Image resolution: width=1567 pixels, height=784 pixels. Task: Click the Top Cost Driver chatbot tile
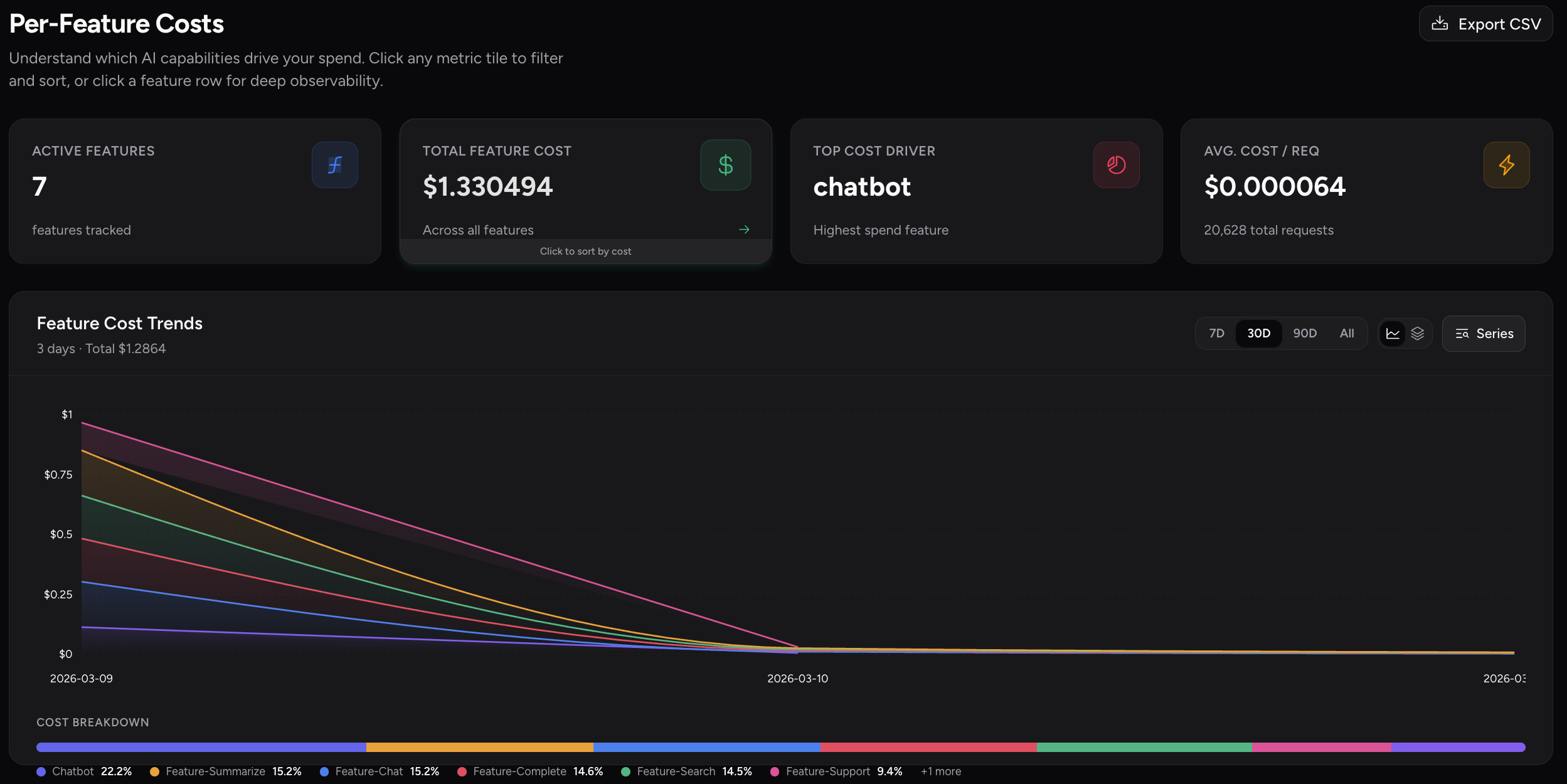(x=976, y=191)
